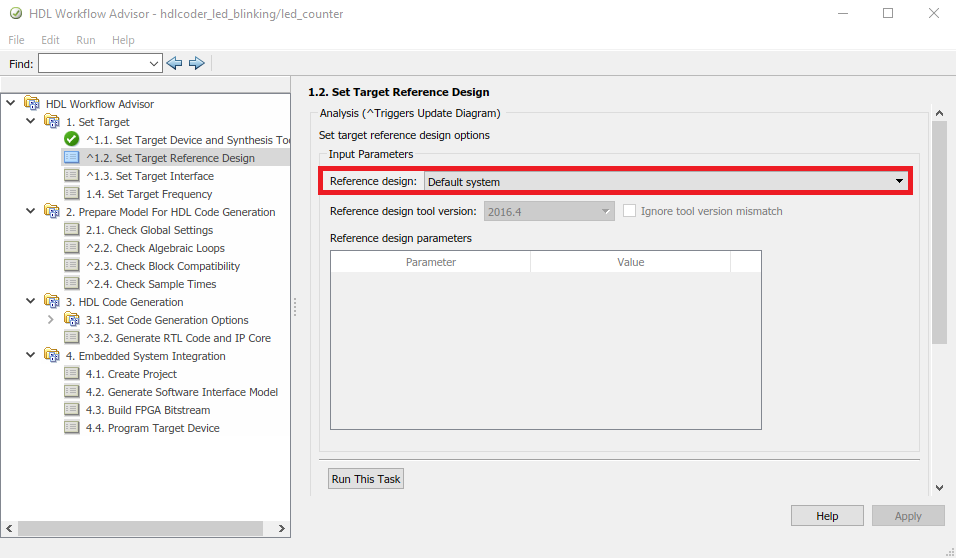Image resolution: width=956 pixels, height=558 pixels.
Task: Open the Find combo box dropdown
Action: 154,63
